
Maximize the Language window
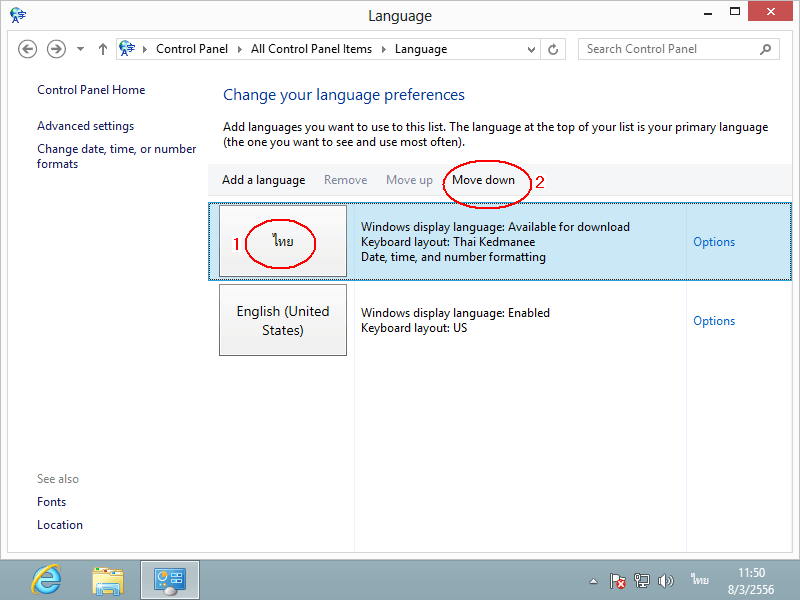click(x=735, y=12)
